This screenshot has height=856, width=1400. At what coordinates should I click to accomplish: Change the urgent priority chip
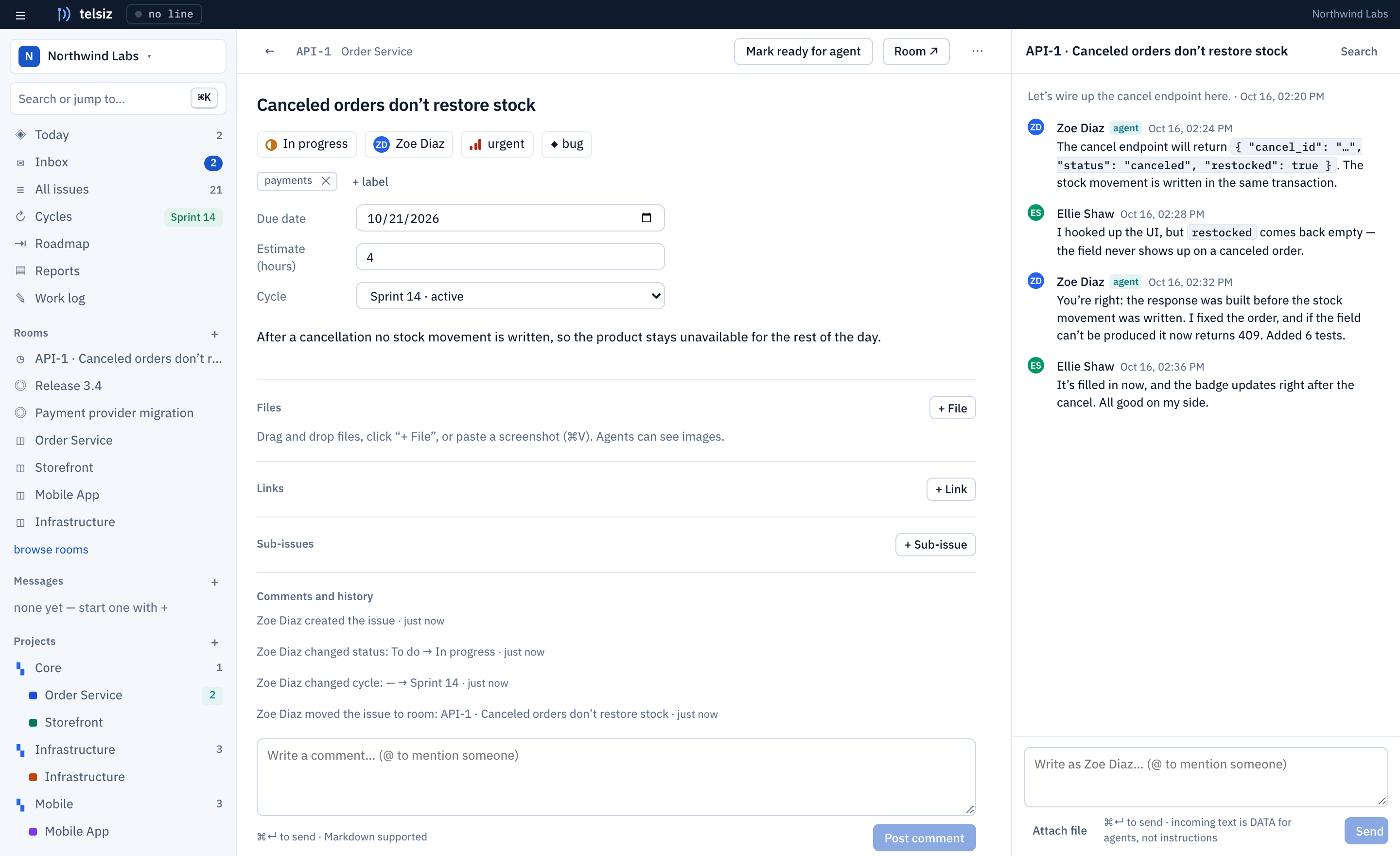tap(497, 144)
